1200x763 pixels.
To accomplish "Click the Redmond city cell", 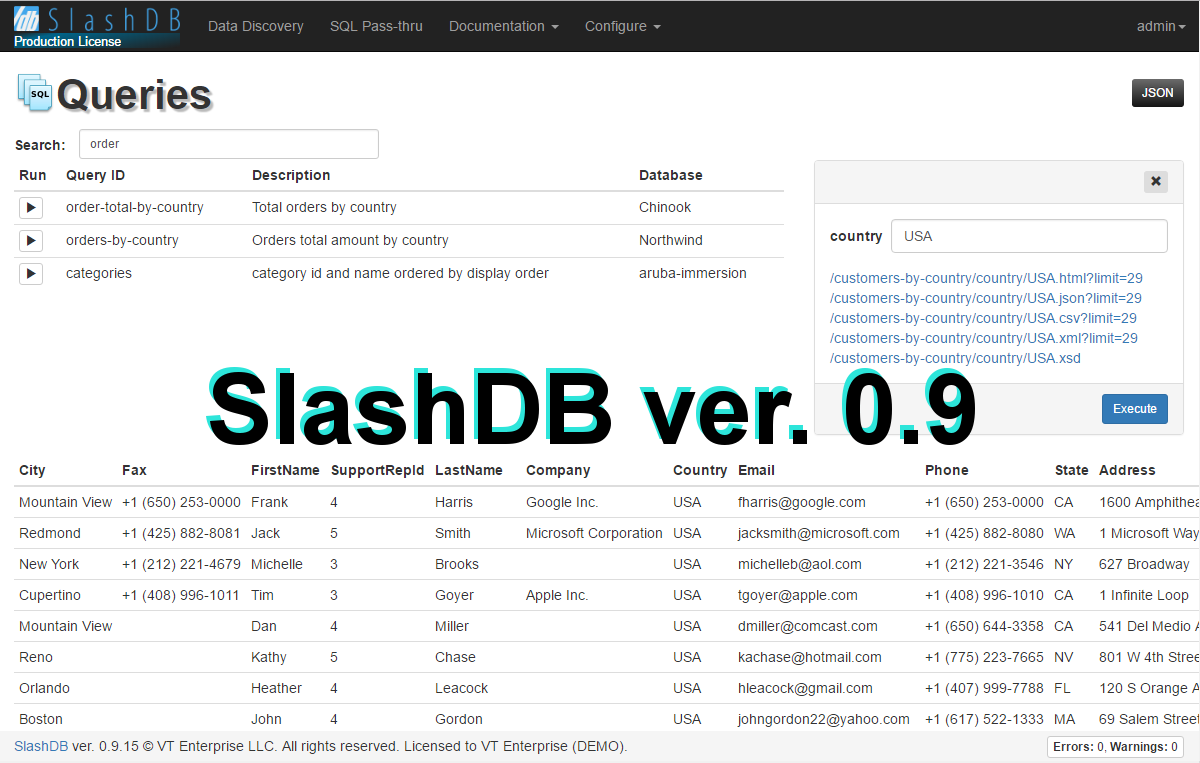I will [x=50, y=534].
